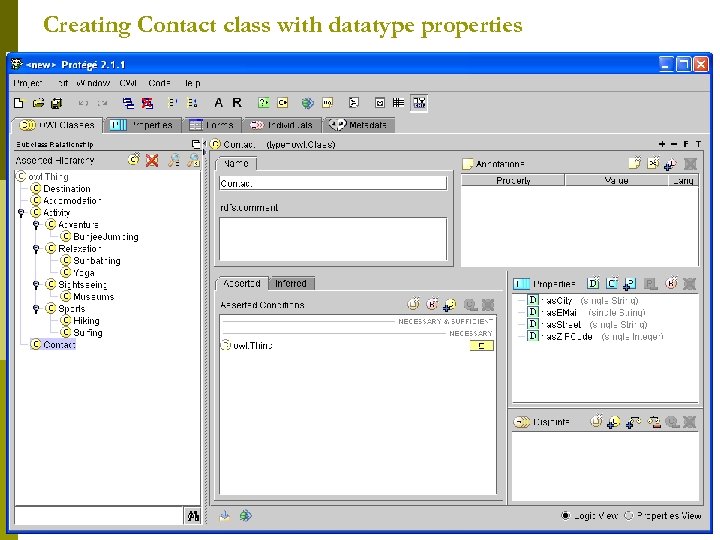
Task: Click create subclass icon in Asserted Hierarchy
Action: click(134, 160)
